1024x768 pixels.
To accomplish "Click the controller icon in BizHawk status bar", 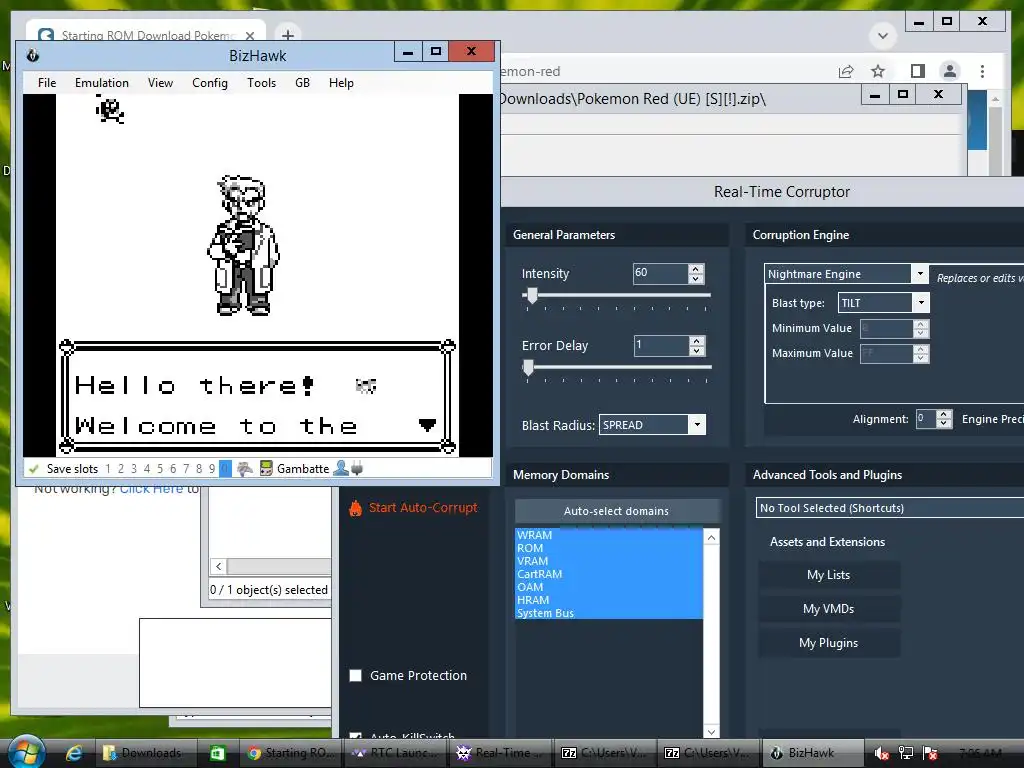I will click(245, 468).
